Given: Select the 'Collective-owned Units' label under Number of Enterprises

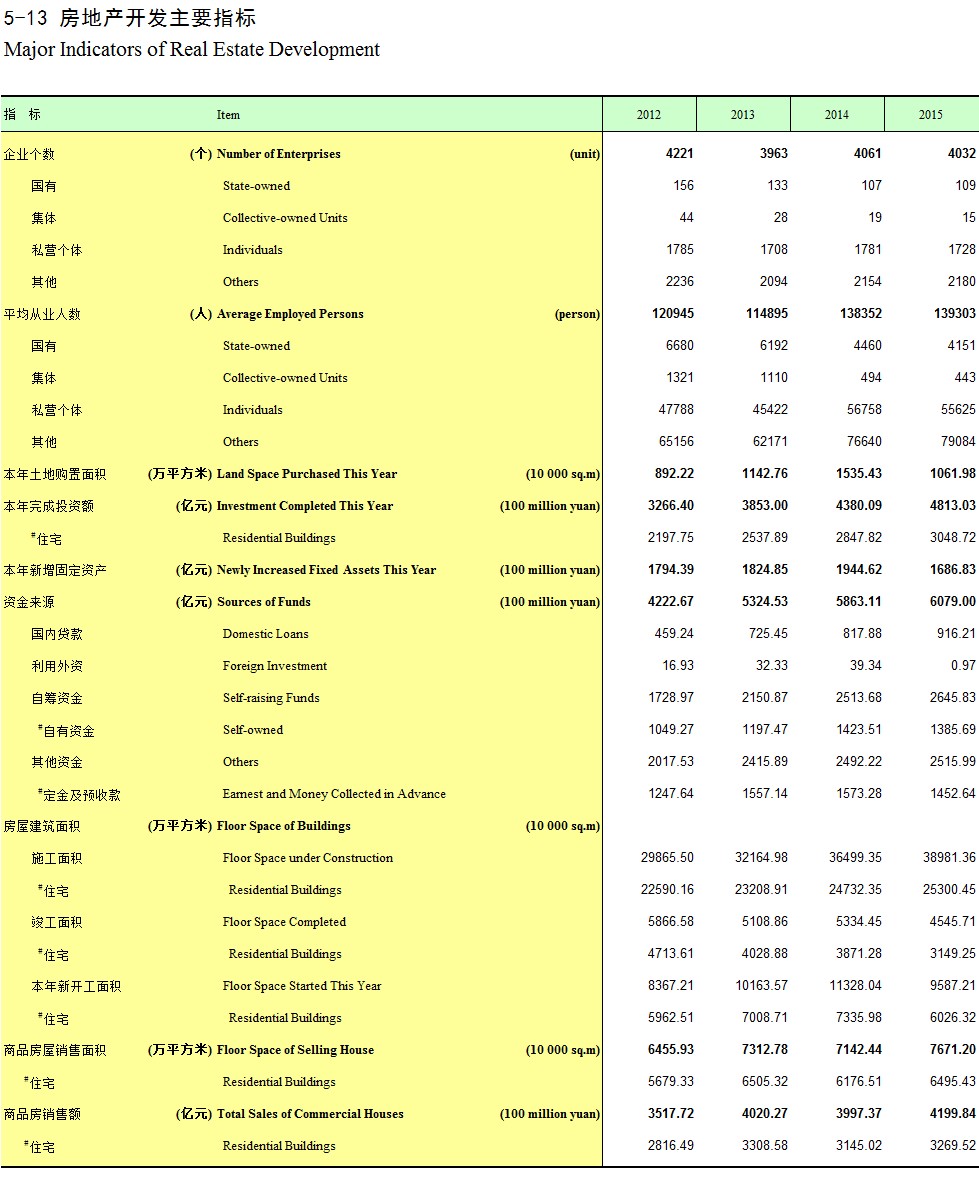Looking at the screenshot, I should click(285, 218).
